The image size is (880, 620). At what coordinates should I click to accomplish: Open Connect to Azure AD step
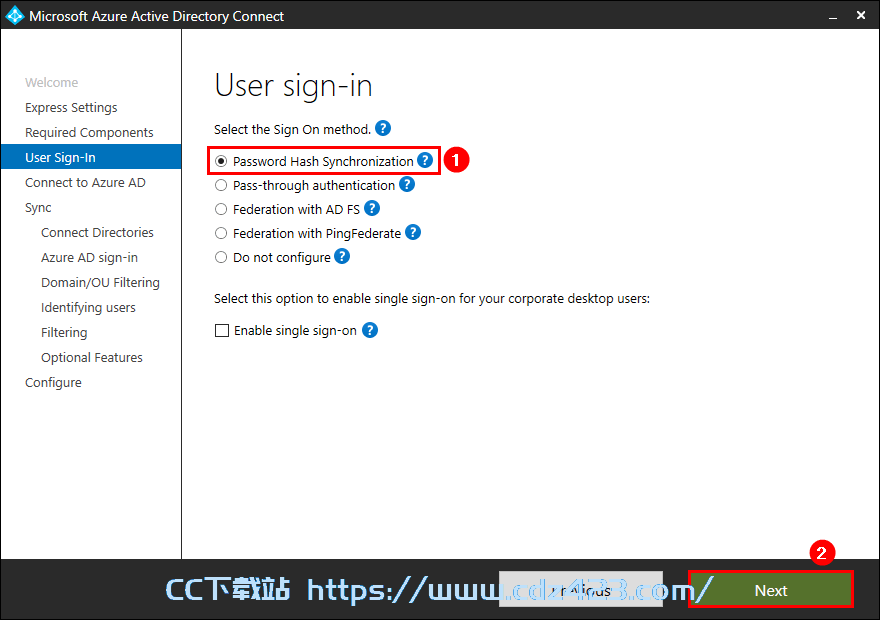[85, 182]
